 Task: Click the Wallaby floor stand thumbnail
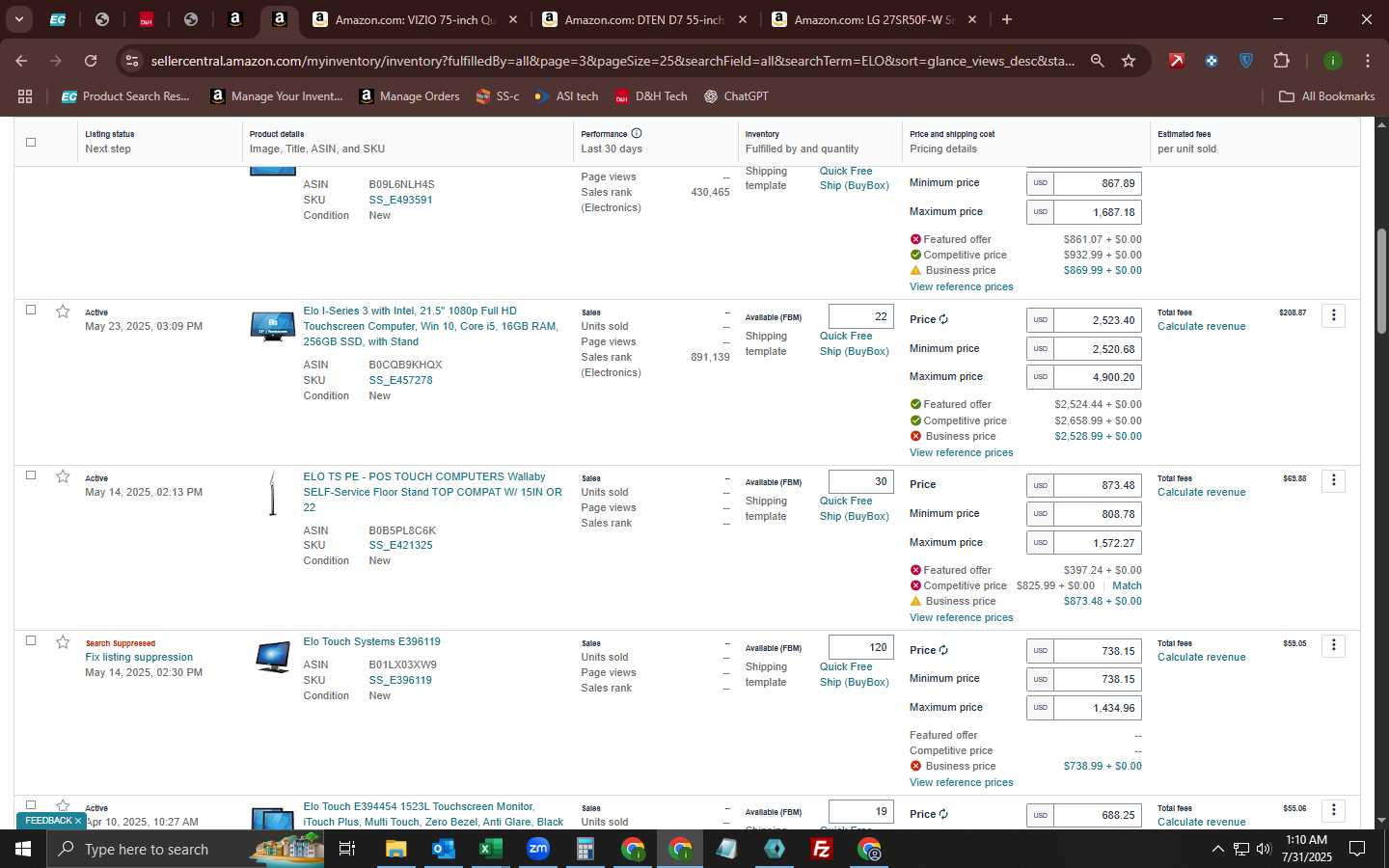[273, 493]
